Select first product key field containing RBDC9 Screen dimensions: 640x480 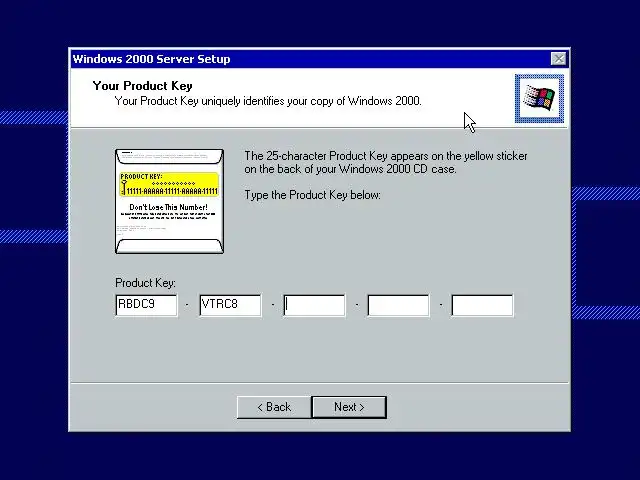pyautogui.click(x=147, y=305)
